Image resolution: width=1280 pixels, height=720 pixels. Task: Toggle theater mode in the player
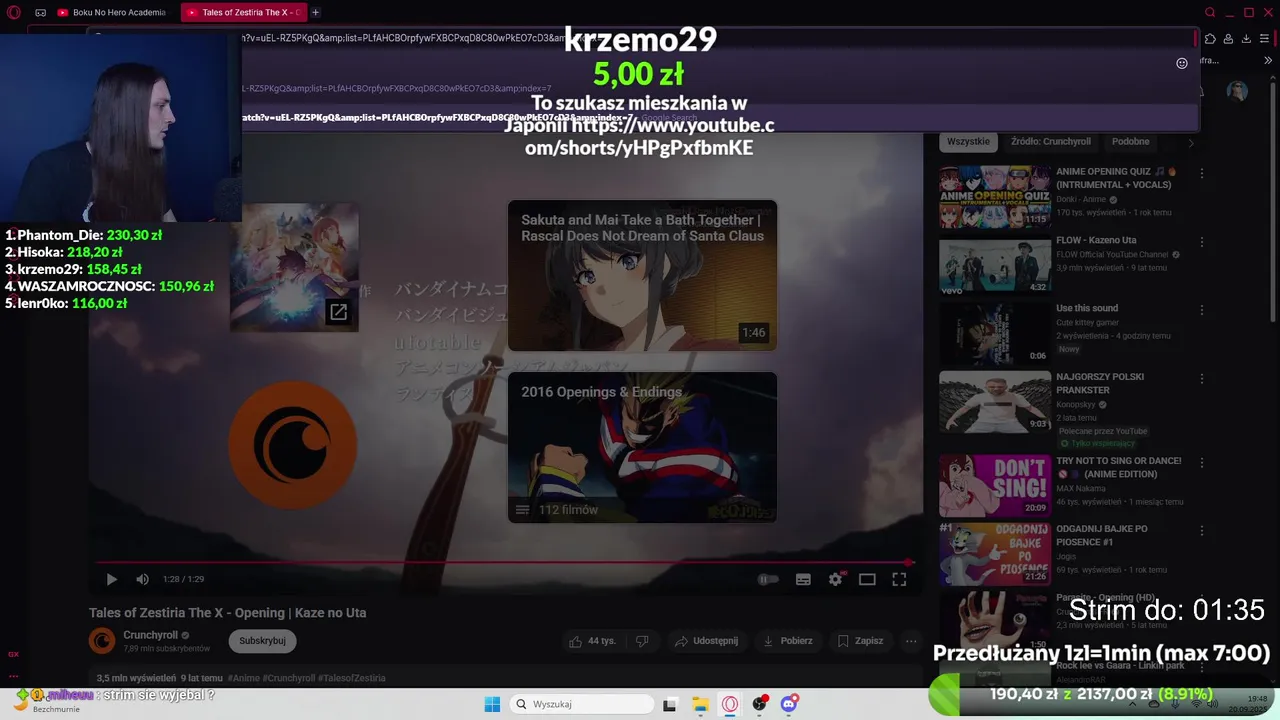[867, 579]
